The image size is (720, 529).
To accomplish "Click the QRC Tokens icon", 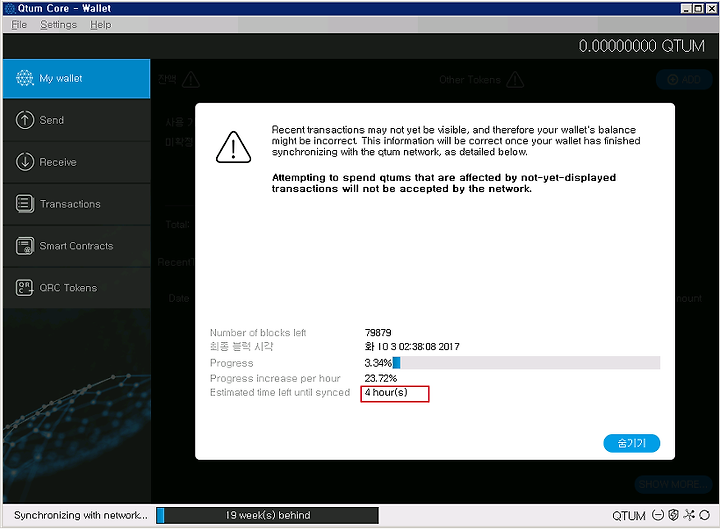I will [25, 288].
